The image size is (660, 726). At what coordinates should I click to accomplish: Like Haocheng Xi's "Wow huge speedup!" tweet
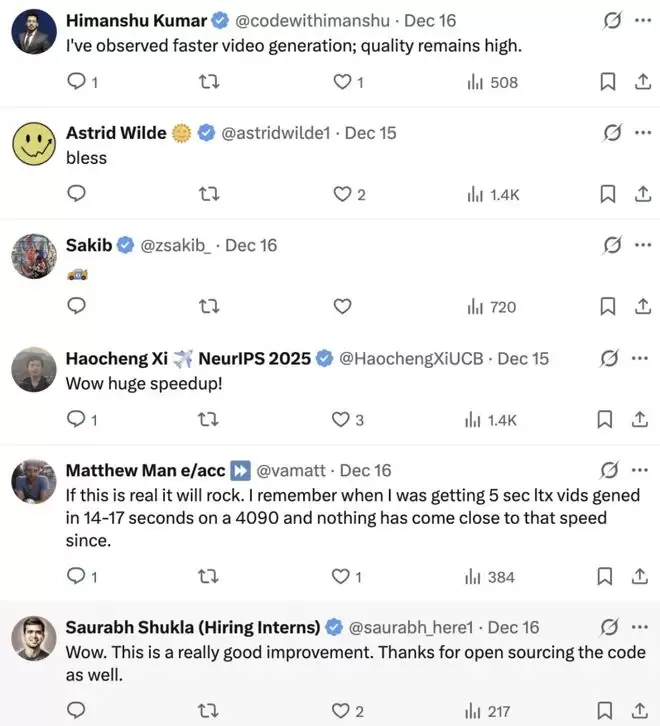(x=343, y=420)
